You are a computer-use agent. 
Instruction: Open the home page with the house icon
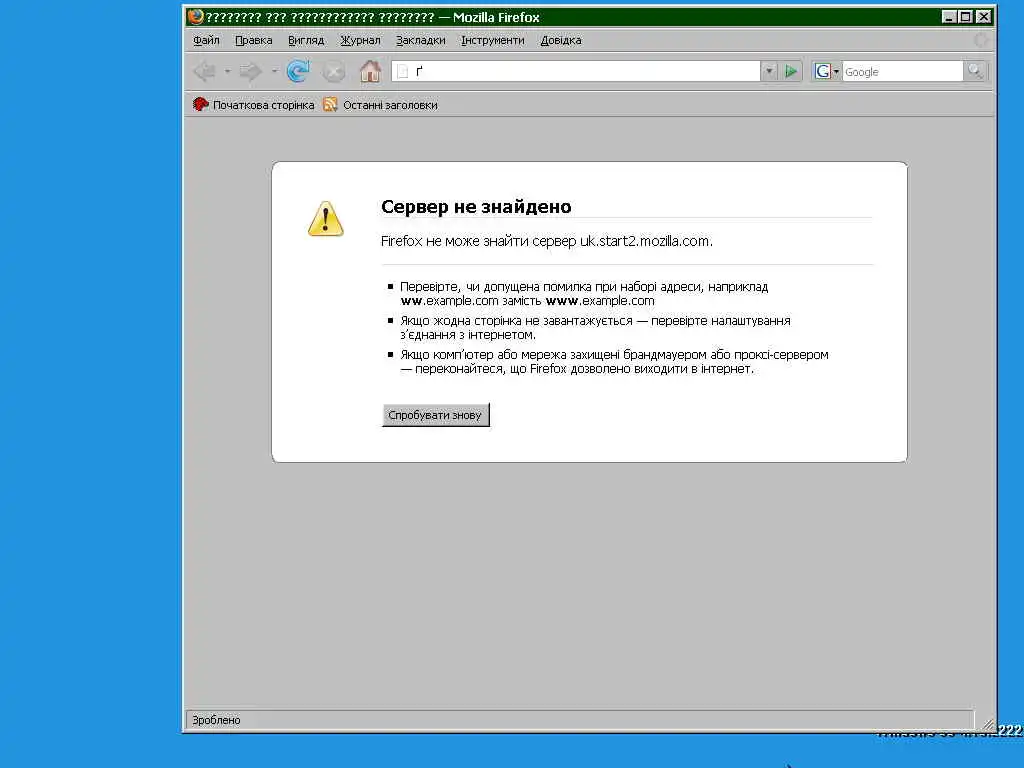(x=370, y=71)
